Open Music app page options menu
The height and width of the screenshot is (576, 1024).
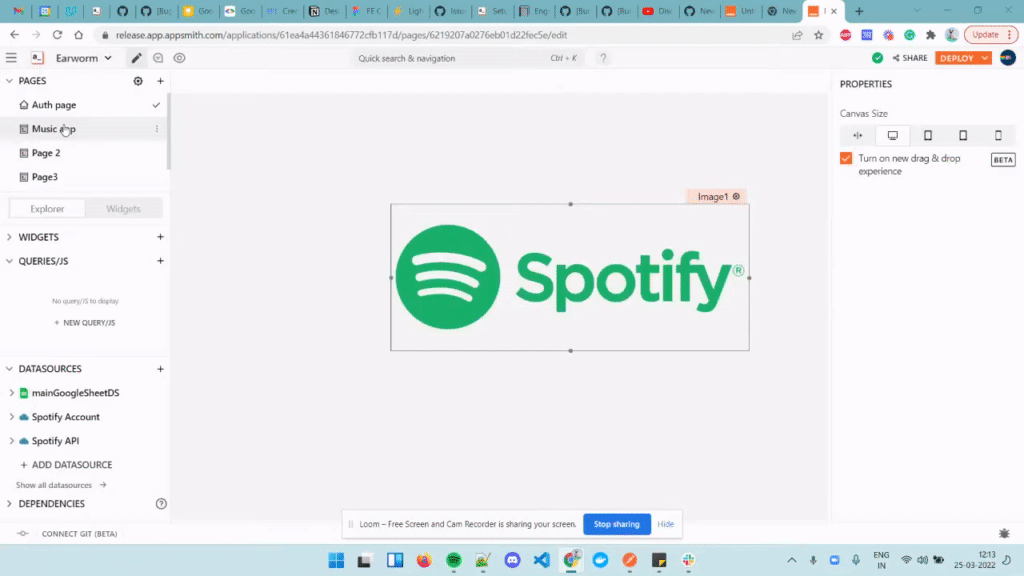point(157,129)
